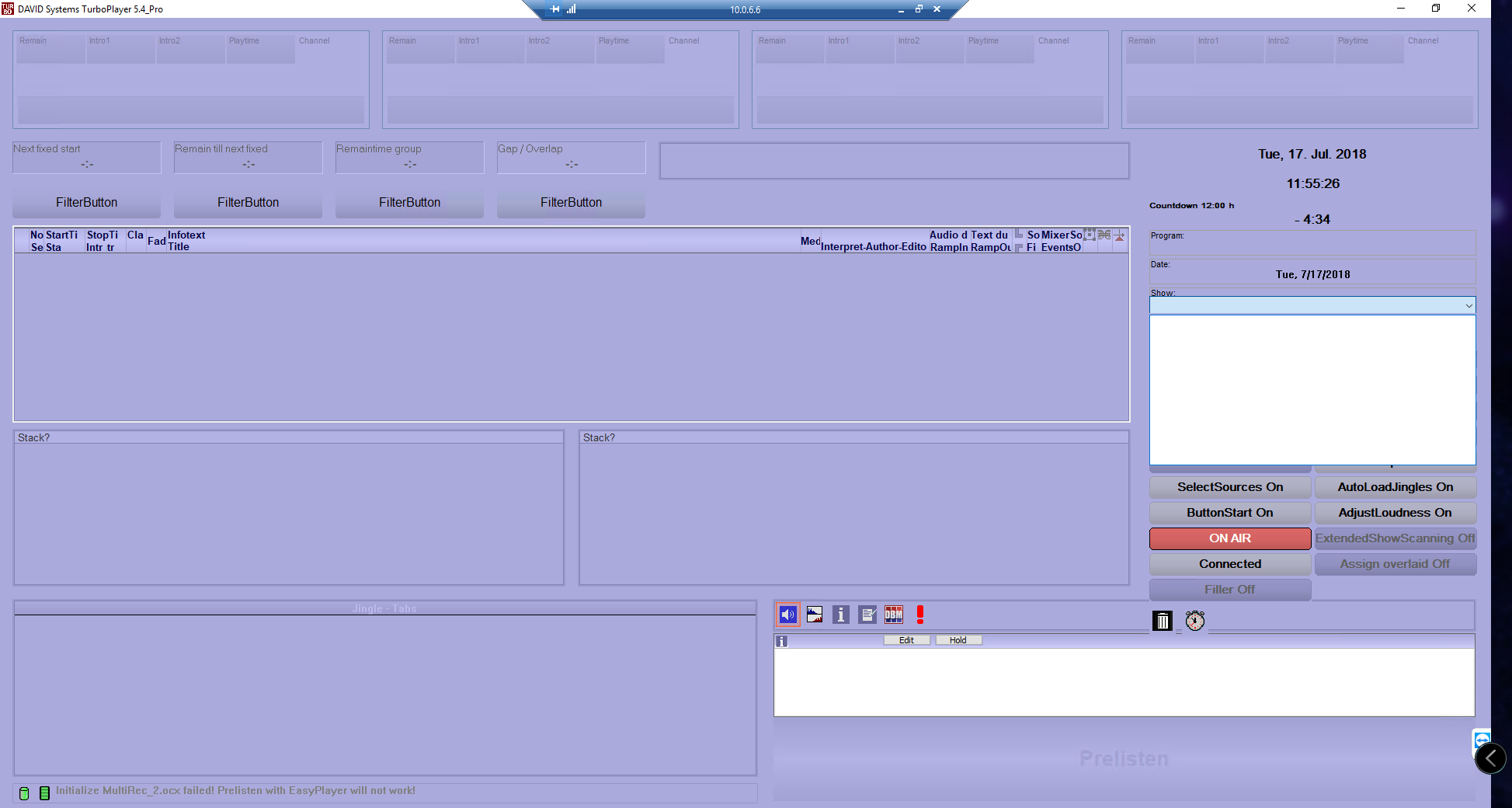Open the stopwatch timer icon
Screen dimensions: 1512x808
click(x=1194, y=621)
